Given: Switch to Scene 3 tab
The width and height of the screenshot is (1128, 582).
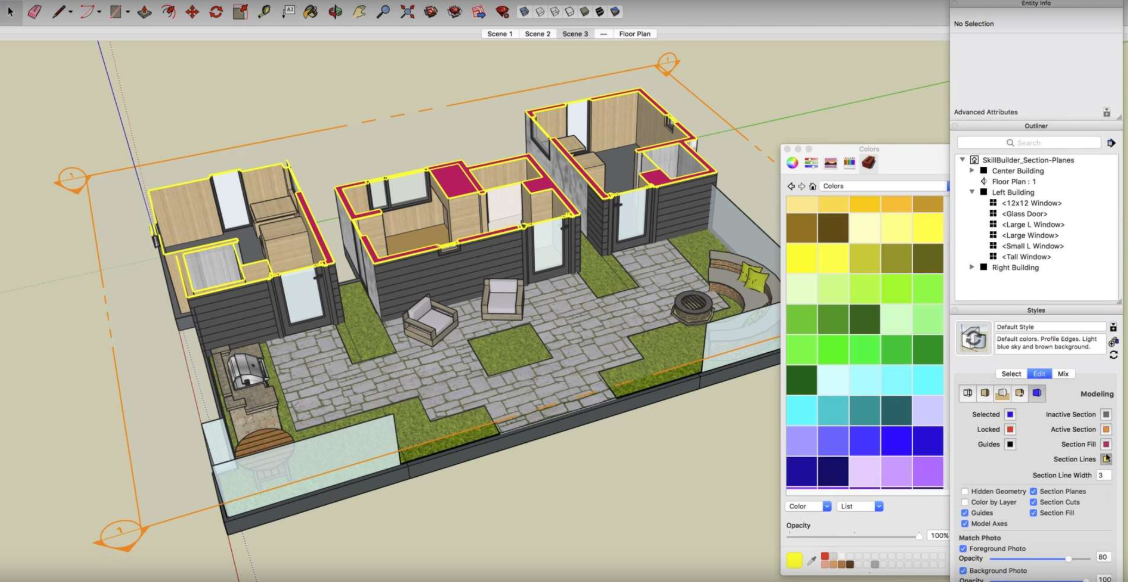Looking at the screenshot, I should (575, 34).
